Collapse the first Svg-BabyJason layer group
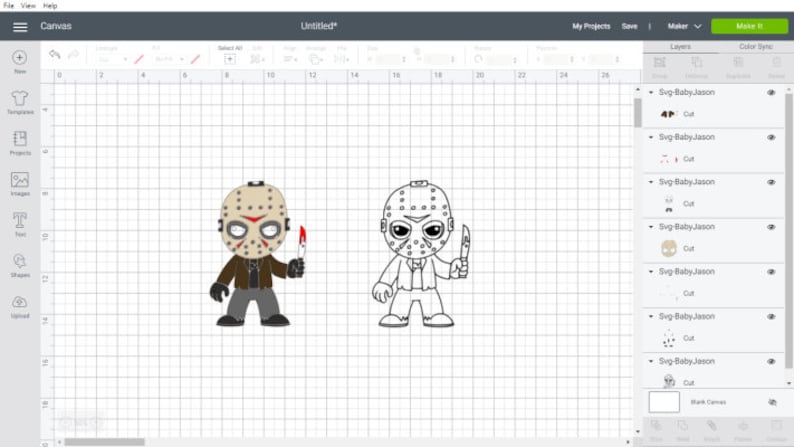The image size is (794, 447). (651, 93)
